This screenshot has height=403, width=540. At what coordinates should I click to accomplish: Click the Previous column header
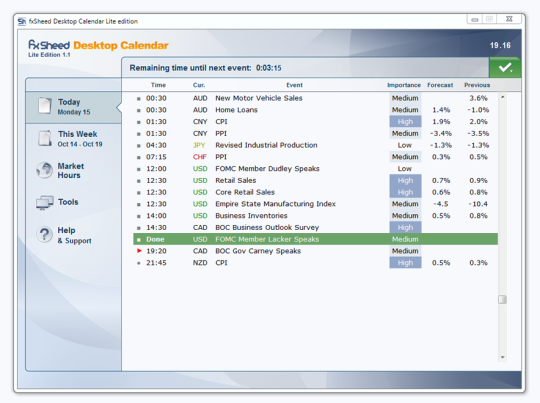(x=477, y=85)
